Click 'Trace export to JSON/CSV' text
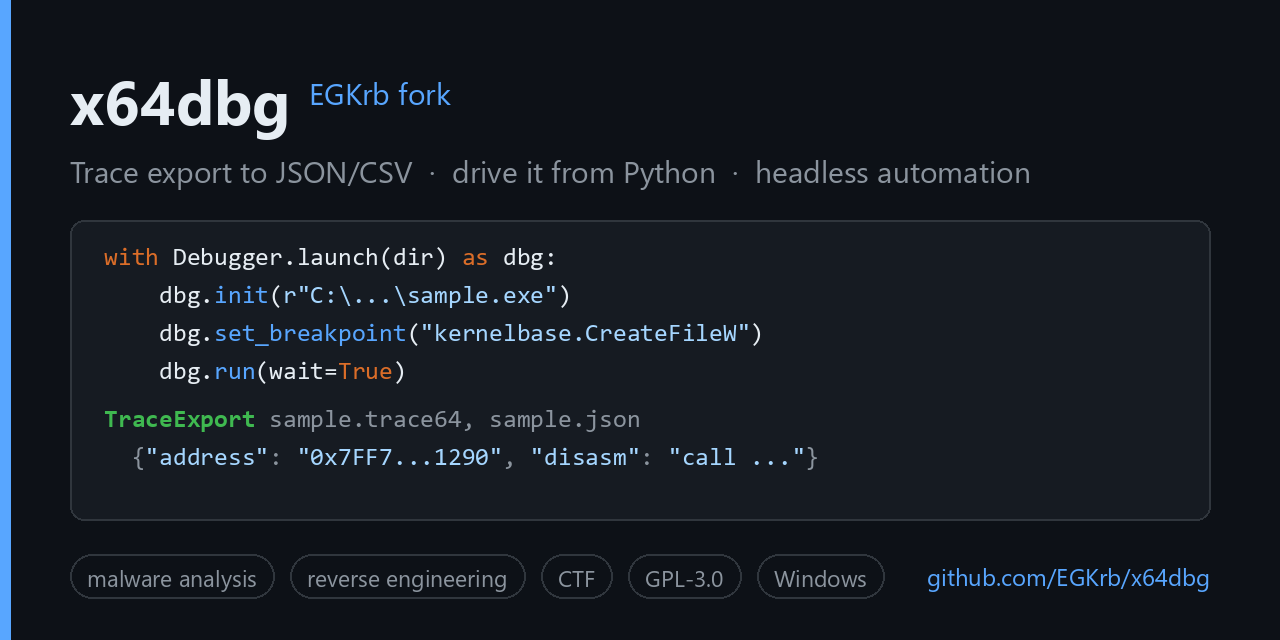Viewport: 1280px width, 640px height. 241,173
